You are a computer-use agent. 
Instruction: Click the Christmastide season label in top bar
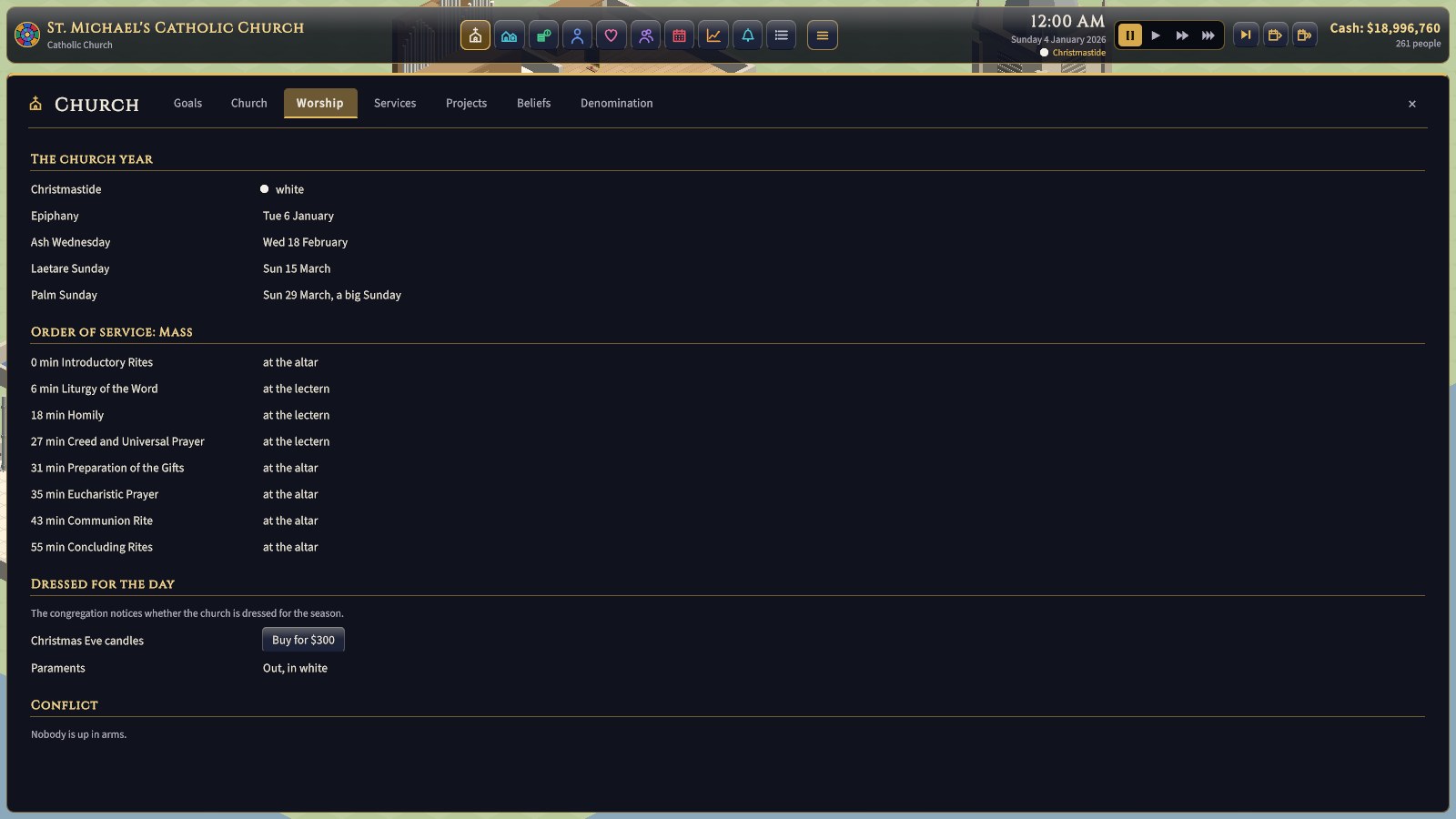pyautogui.click(x=1079, y=53)
